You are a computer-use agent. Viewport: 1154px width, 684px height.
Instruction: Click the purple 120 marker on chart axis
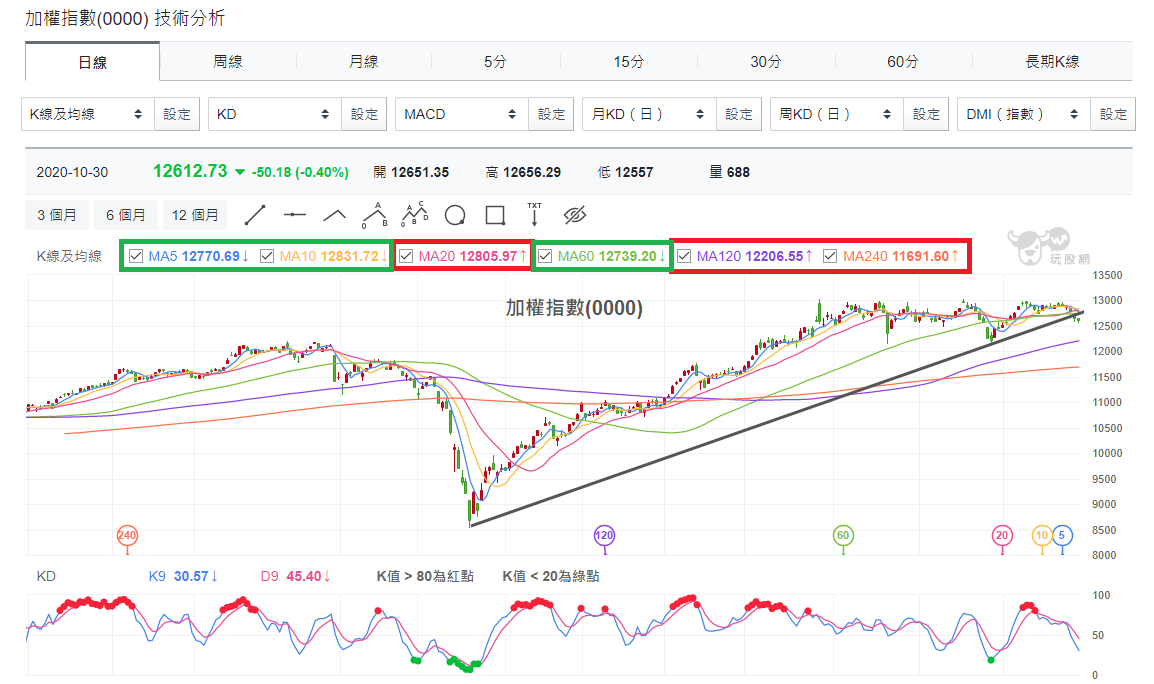pos(604,536)
